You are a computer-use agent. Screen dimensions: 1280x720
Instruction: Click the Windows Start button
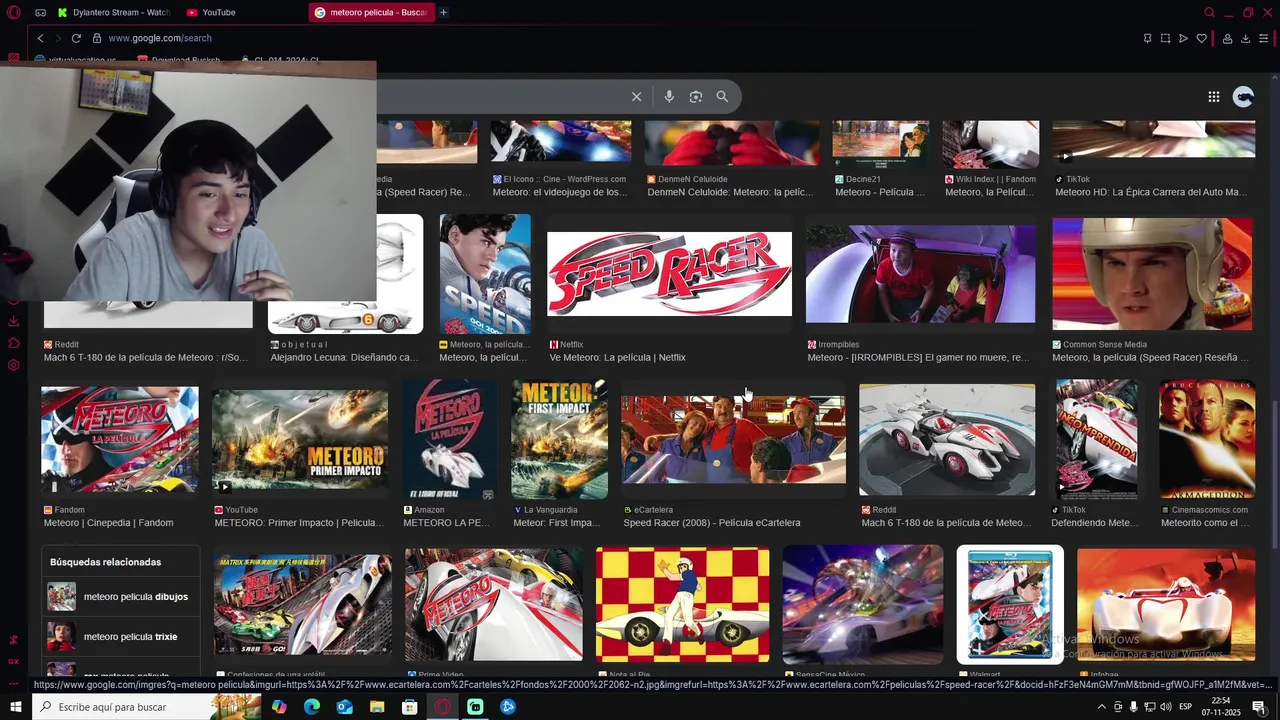coord(16,707)
